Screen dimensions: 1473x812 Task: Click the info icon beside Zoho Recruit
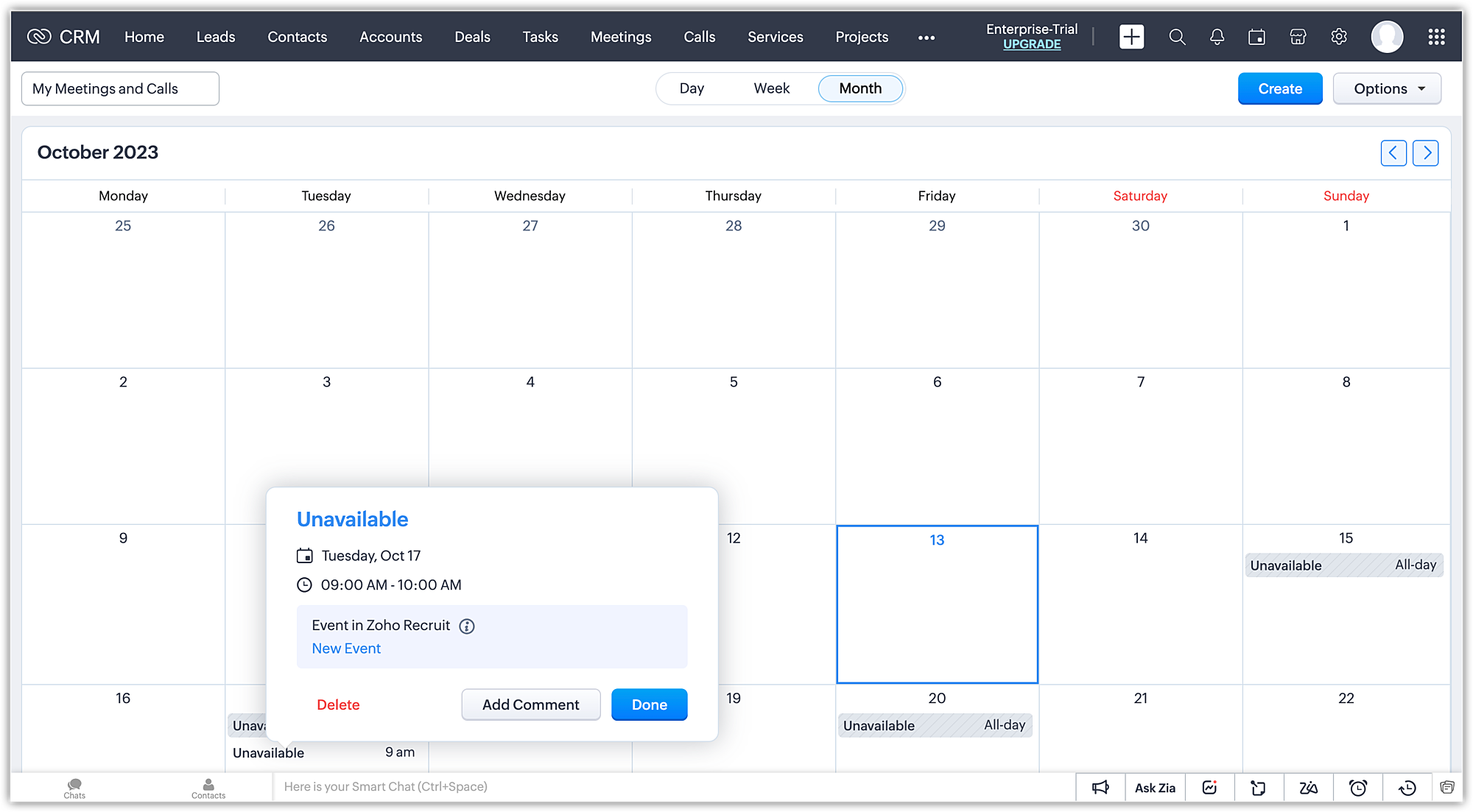pos(467,626)
